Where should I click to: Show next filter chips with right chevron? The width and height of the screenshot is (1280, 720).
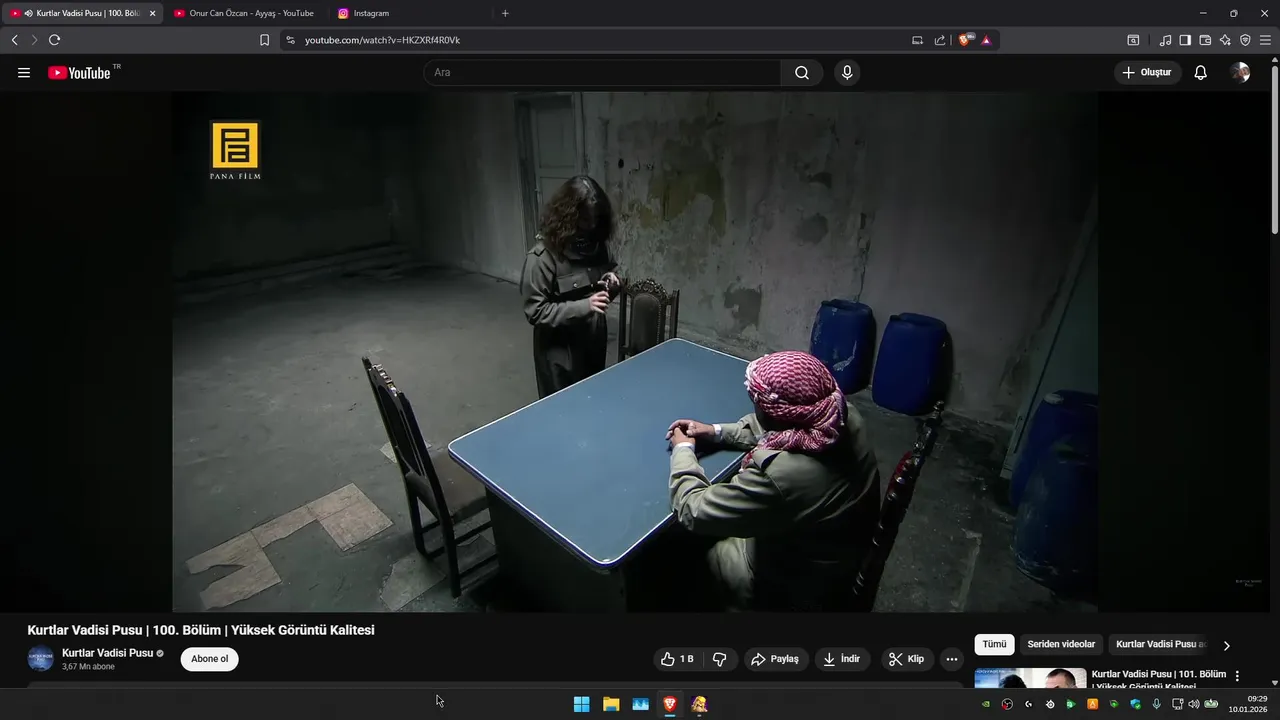[1226, 645]
